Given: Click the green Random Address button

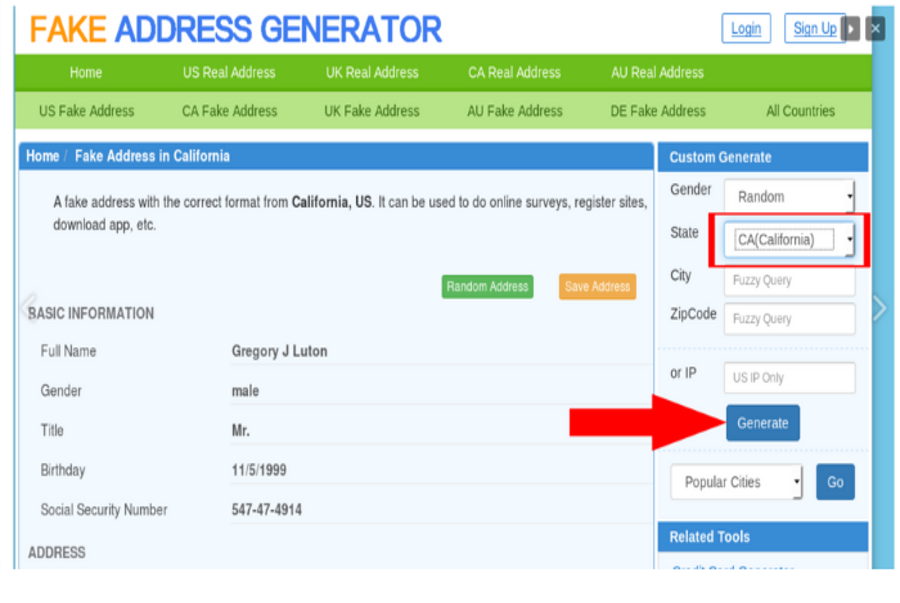Looking at the screenshot, I should click(487, 287).
